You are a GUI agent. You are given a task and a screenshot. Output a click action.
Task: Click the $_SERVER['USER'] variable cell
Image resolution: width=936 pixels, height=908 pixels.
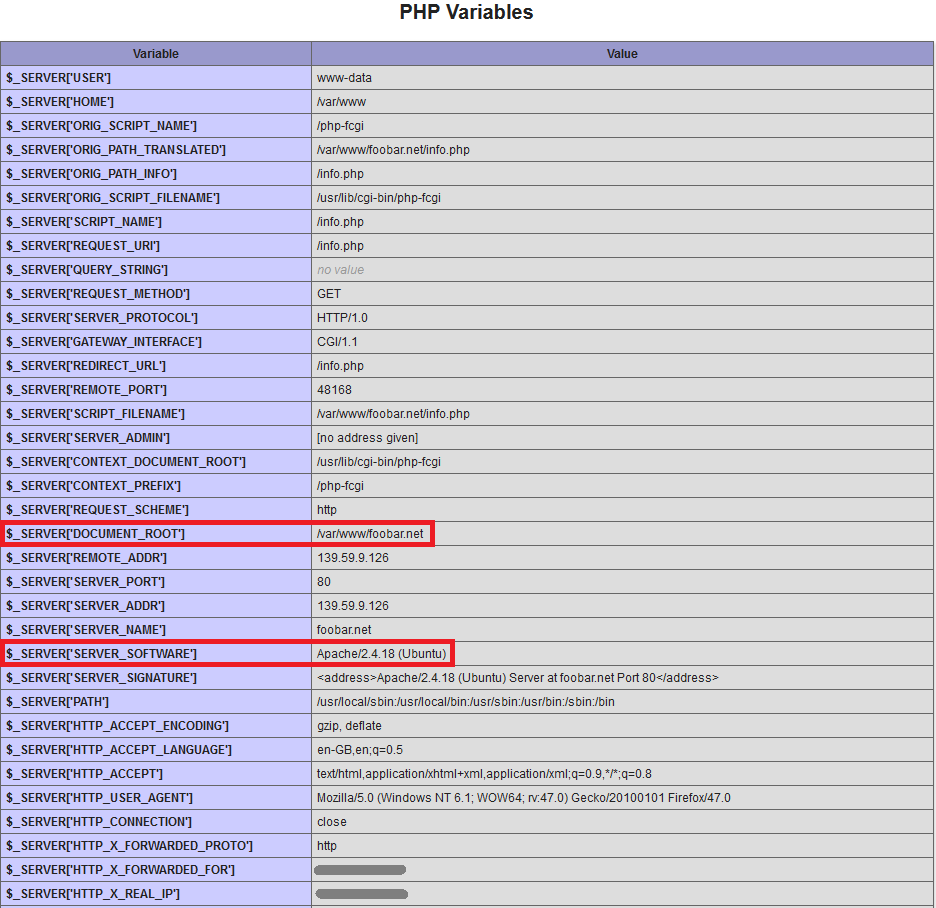(156, 78)
